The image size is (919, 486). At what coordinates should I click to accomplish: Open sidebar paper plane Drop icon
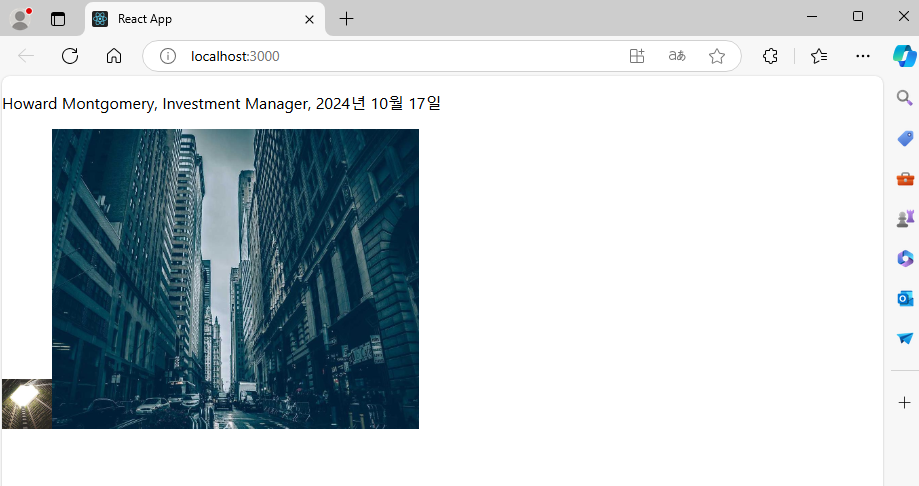(x=905, y=338)
